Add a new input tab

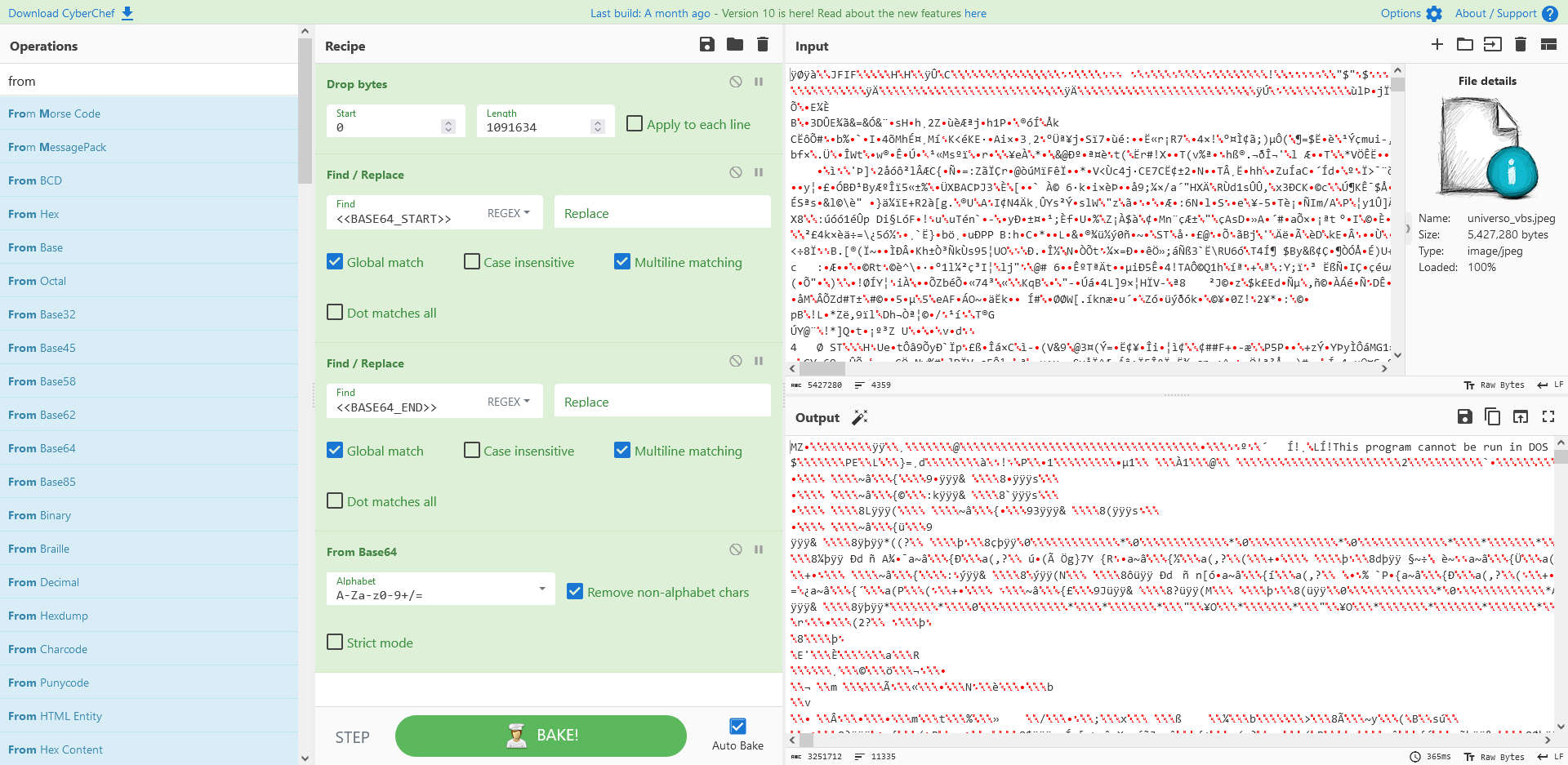pyautogui.click(x=1437, y=45)
